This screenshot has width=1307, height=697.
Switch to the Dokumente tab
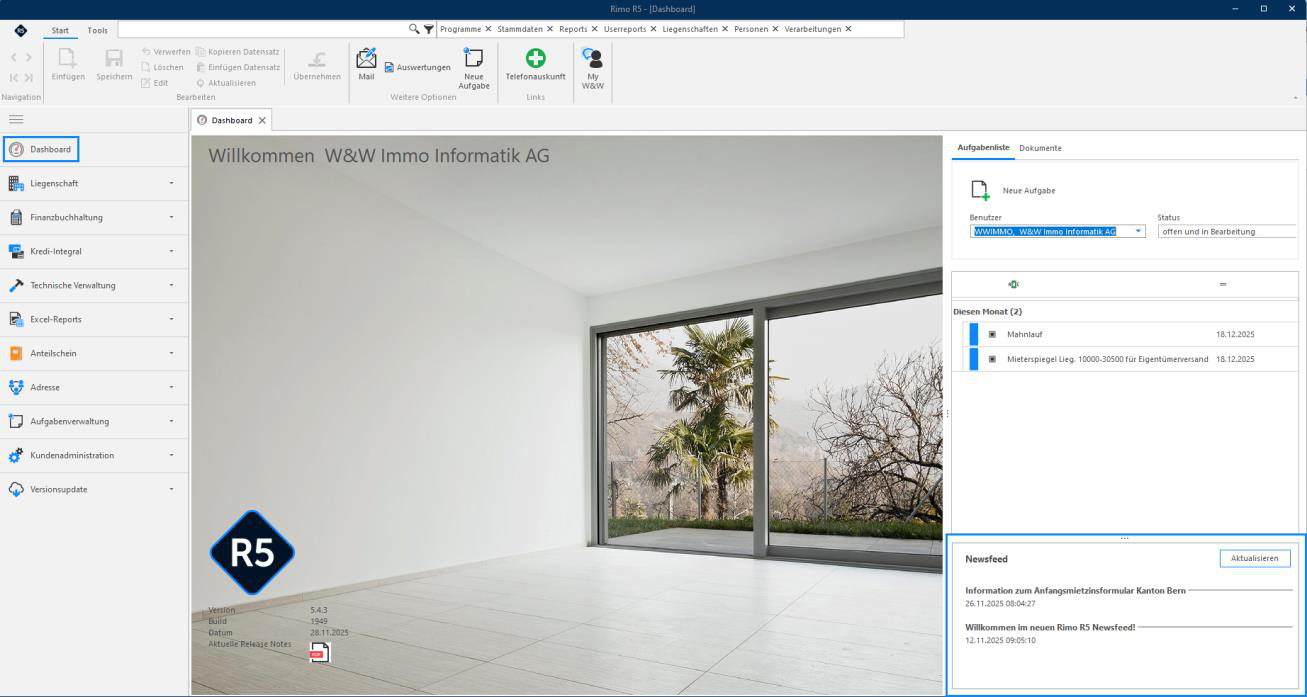click(1040, 148)
